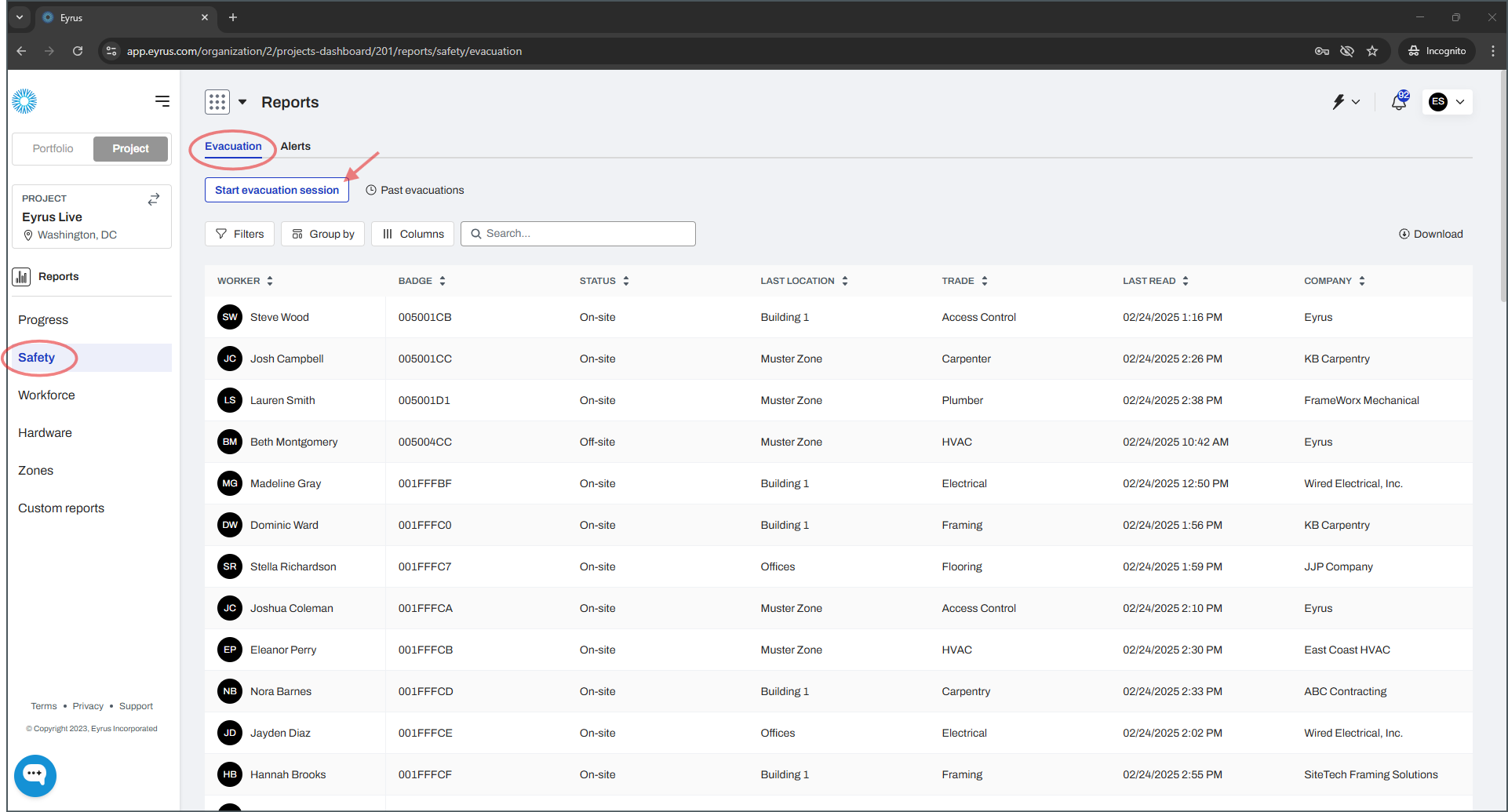Click the Reports bar chart icon
This screenshot has height=812, width=1508.
click(x=21, y=276)
